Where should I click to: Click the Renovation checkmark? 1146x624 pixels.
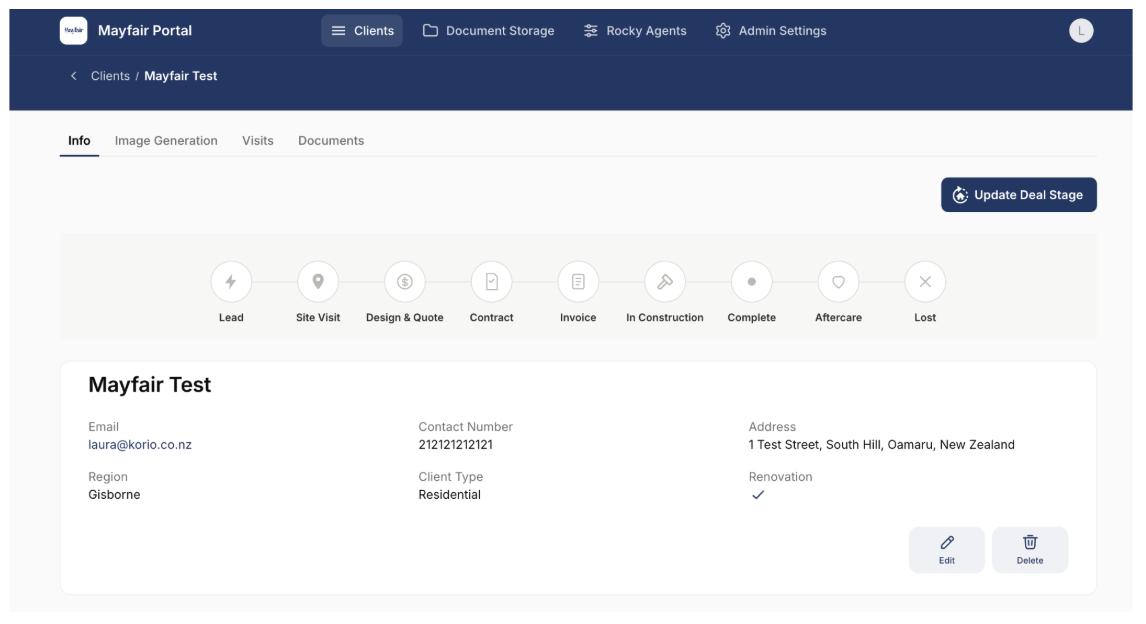point(758,495)
